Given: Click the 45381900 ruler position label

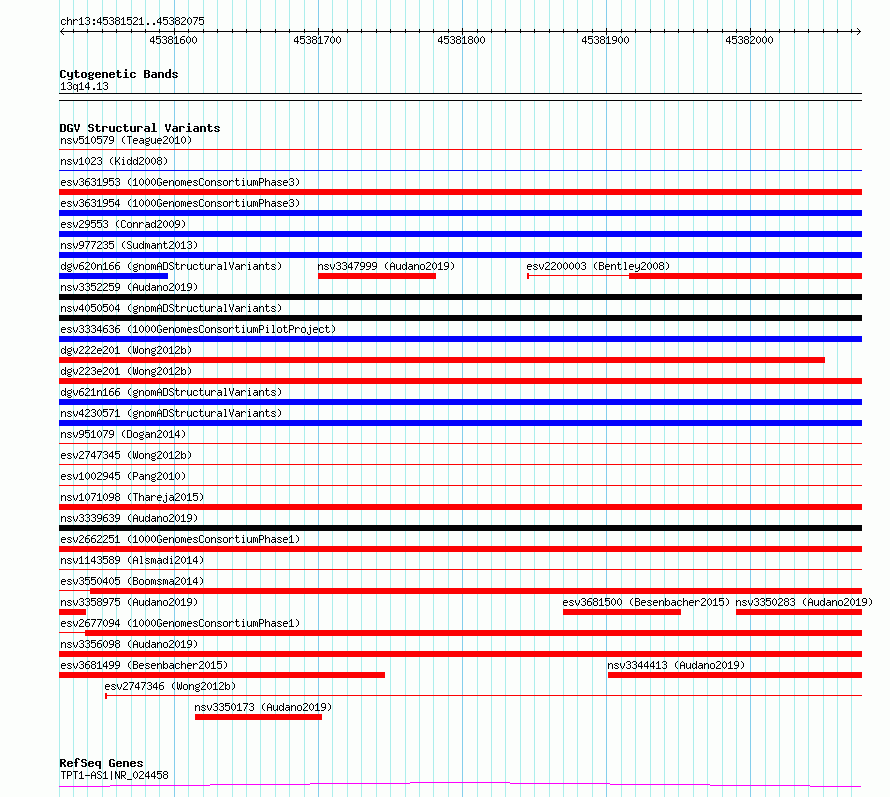Looking at the screenshot, I should tap(606, 40).
